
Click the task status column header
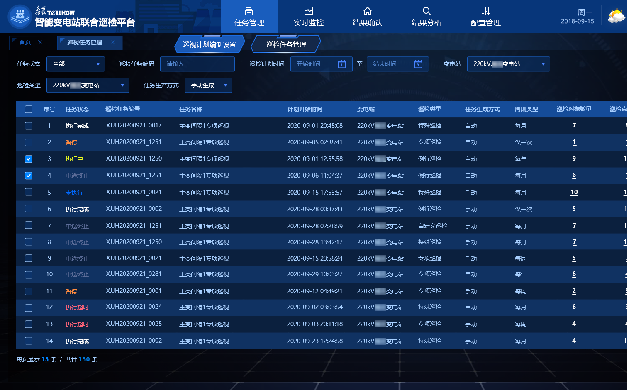coord(77,109)
